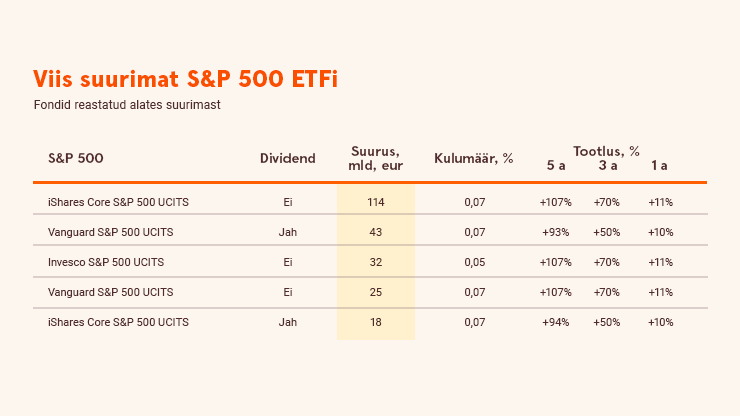The width and height of the screenshot is (740, 416).
Task: Click the +94% five-year return value
Action: [x=556, y=322]
